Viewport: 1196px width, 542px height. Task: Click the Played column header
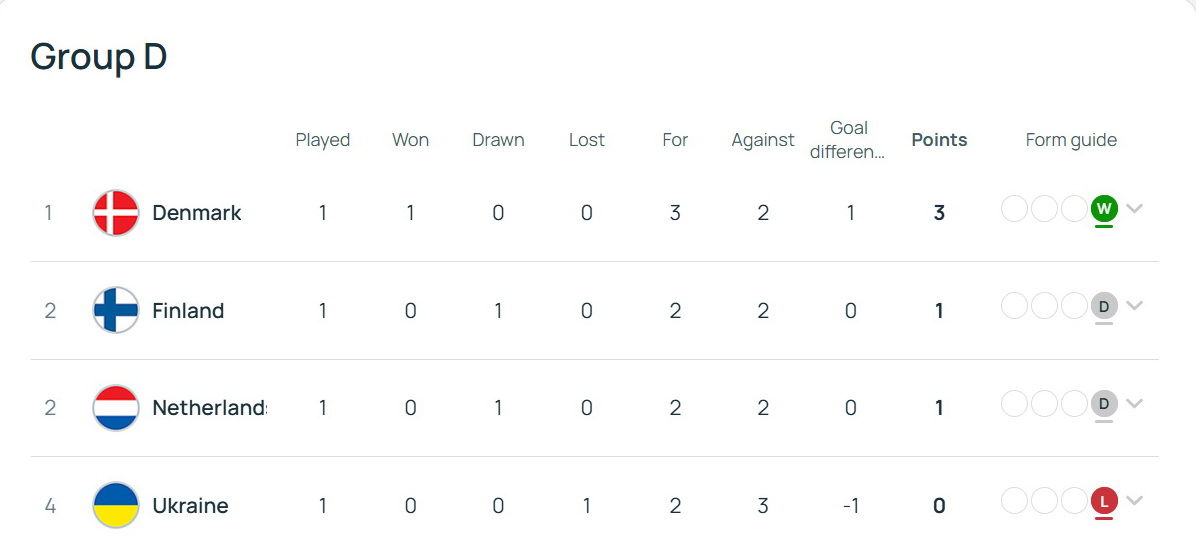pos(323,140)
